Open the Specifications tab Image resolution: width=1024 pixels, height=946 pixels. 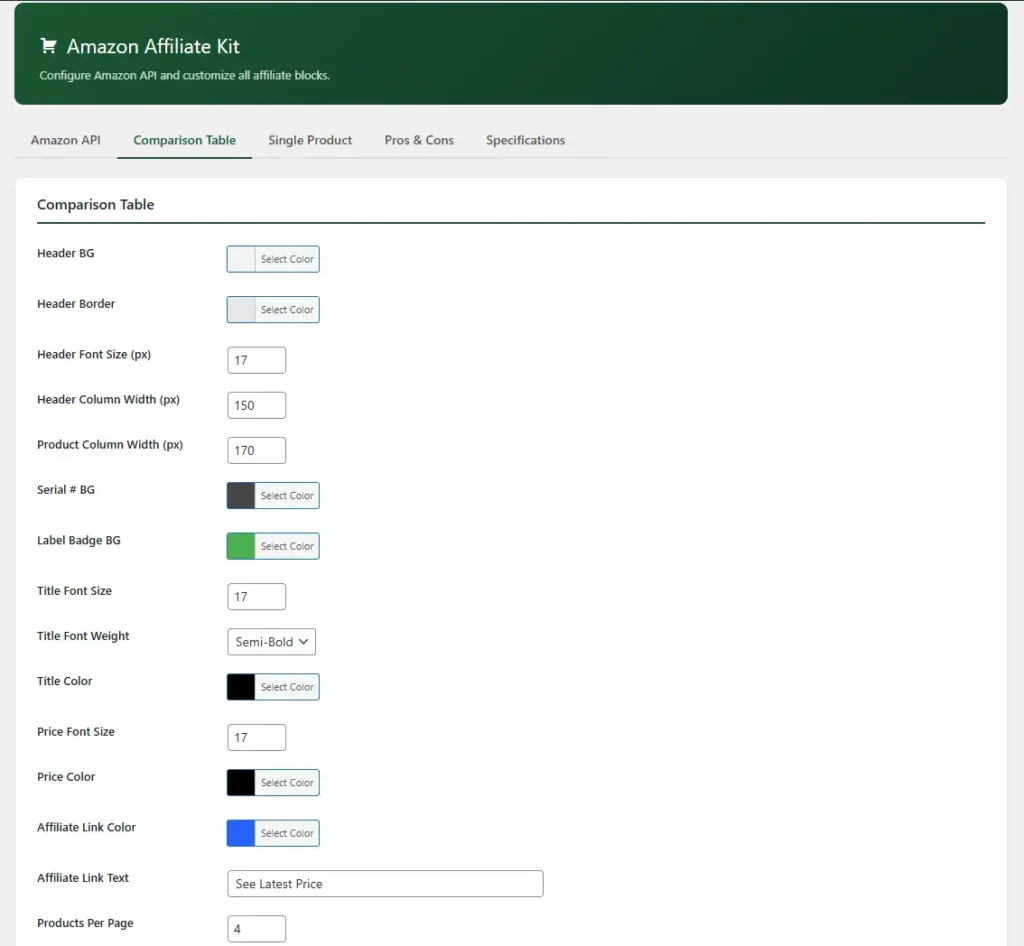pyautogui.click(x=525, y=140)
